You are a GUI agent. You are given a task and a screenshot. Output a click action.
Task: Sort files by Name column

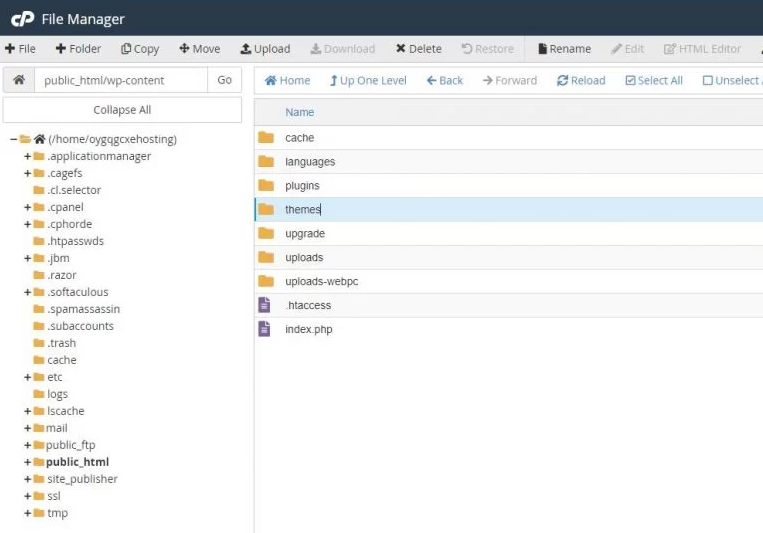coord(299,112)
